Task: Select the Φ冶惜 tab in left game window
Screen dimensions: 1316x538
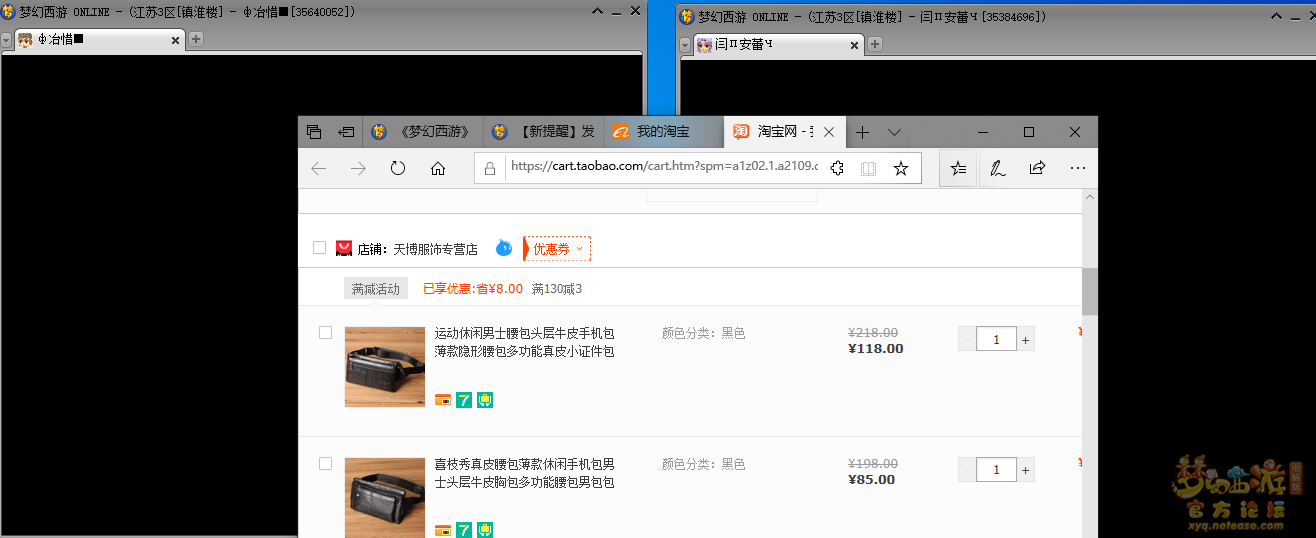Action: tap(98, 40)
